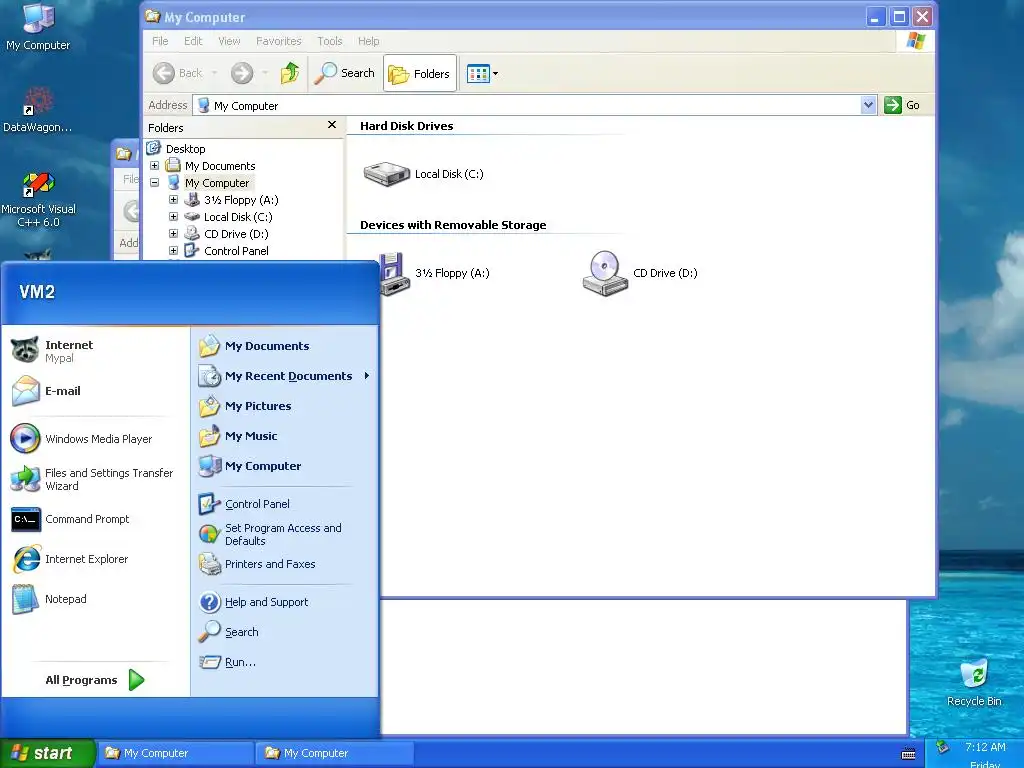Screen dimensions: 1024x768
Task: Open the Address bar dropdown arrow
Action: point(868,105)
